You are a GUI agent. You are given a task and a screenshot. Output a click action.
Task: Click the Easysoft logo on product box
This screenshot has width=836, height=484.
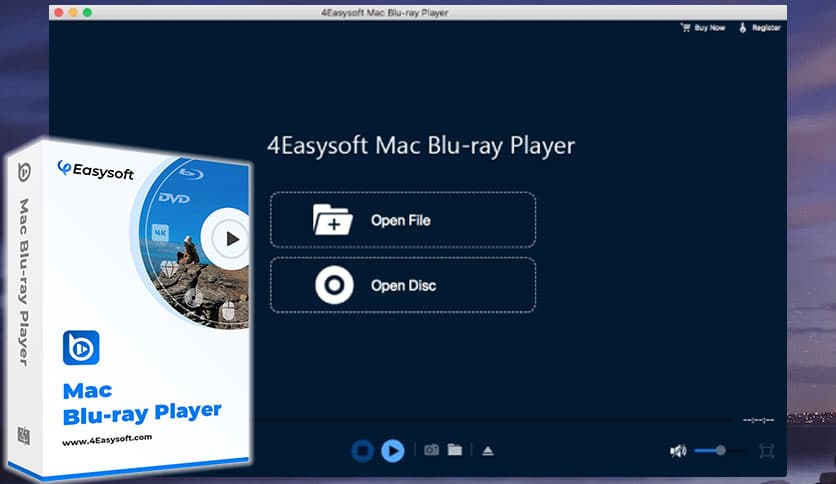coord(95,170)
